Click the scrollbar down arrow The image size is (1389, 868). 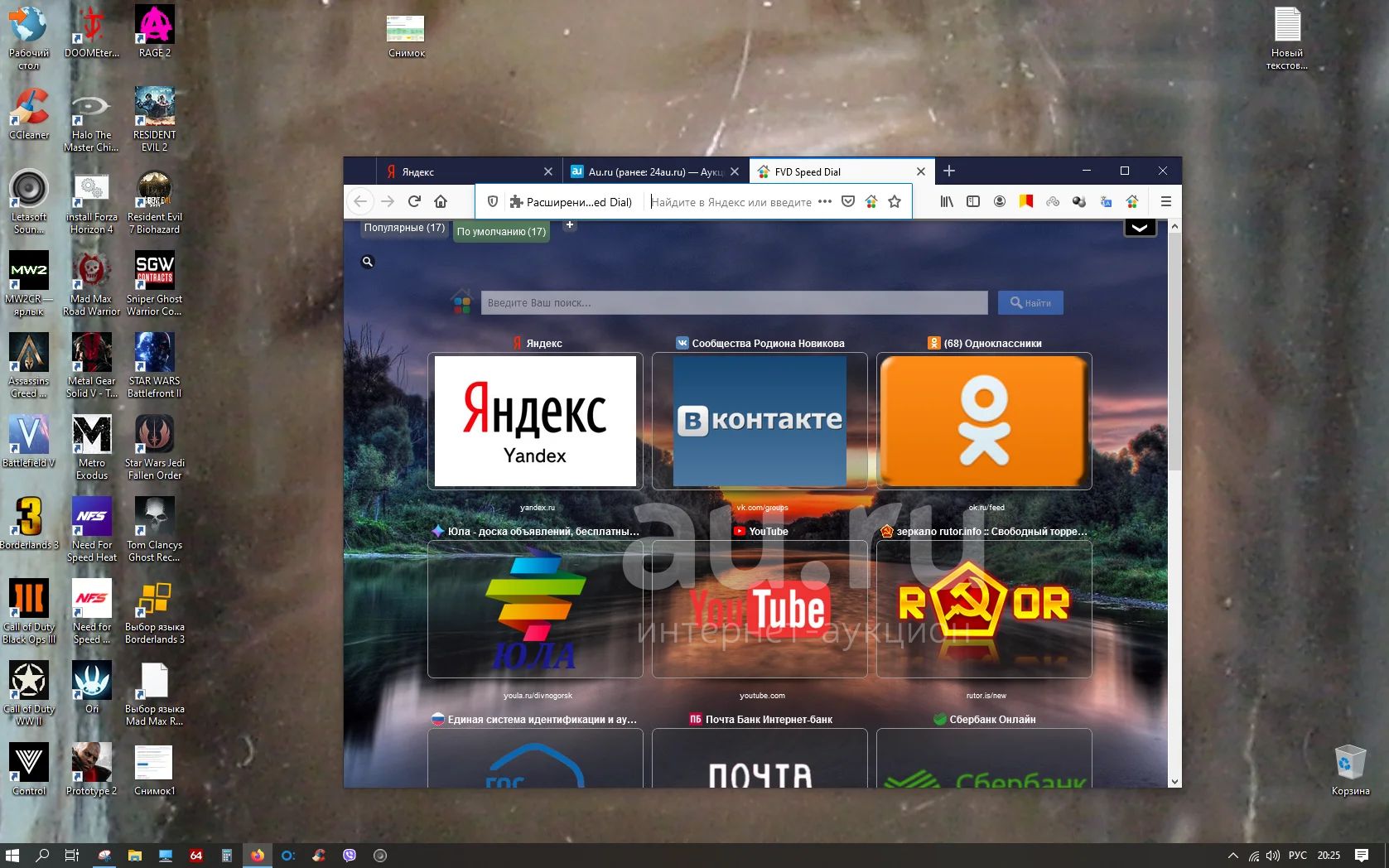pyautogui.click(x=1174, y=781)
